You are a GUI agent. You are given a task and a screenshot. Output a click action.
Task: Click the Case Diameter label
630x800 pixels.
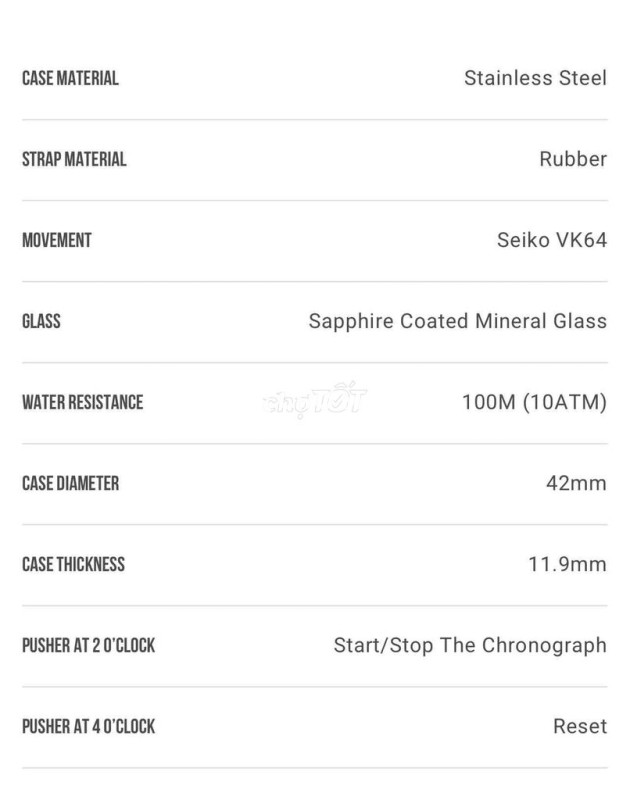(70, 483)
